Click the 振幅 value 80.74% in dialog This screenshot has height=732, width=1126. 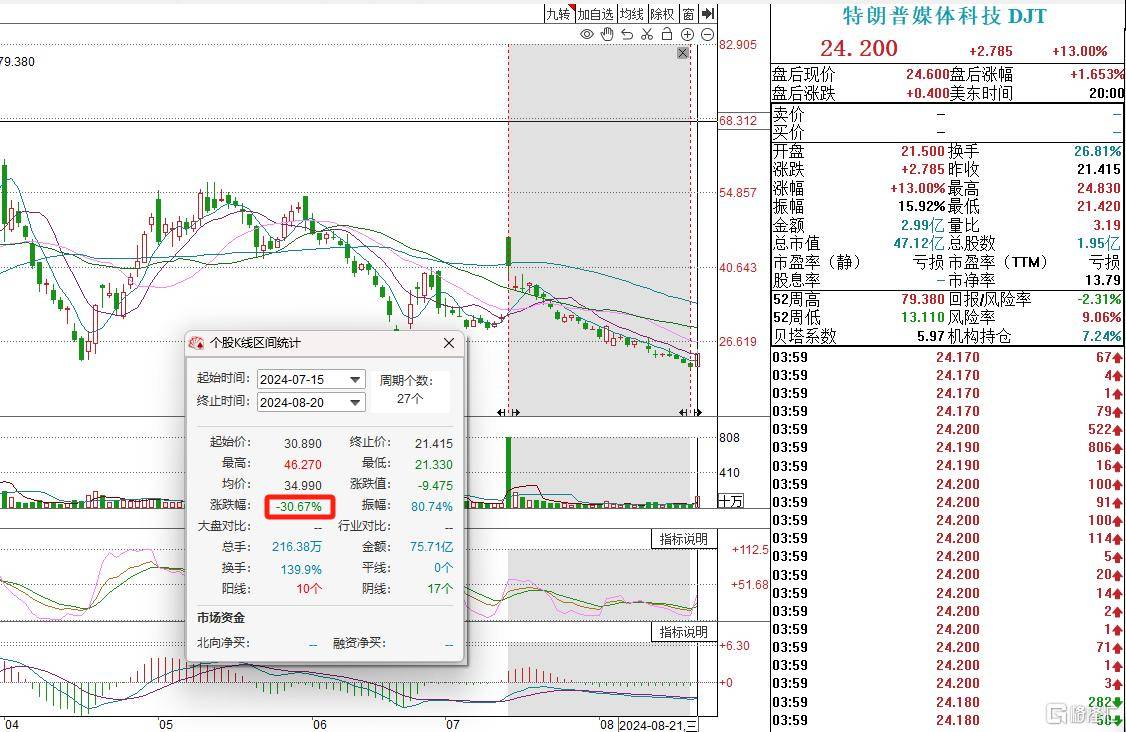pos(432,506)
